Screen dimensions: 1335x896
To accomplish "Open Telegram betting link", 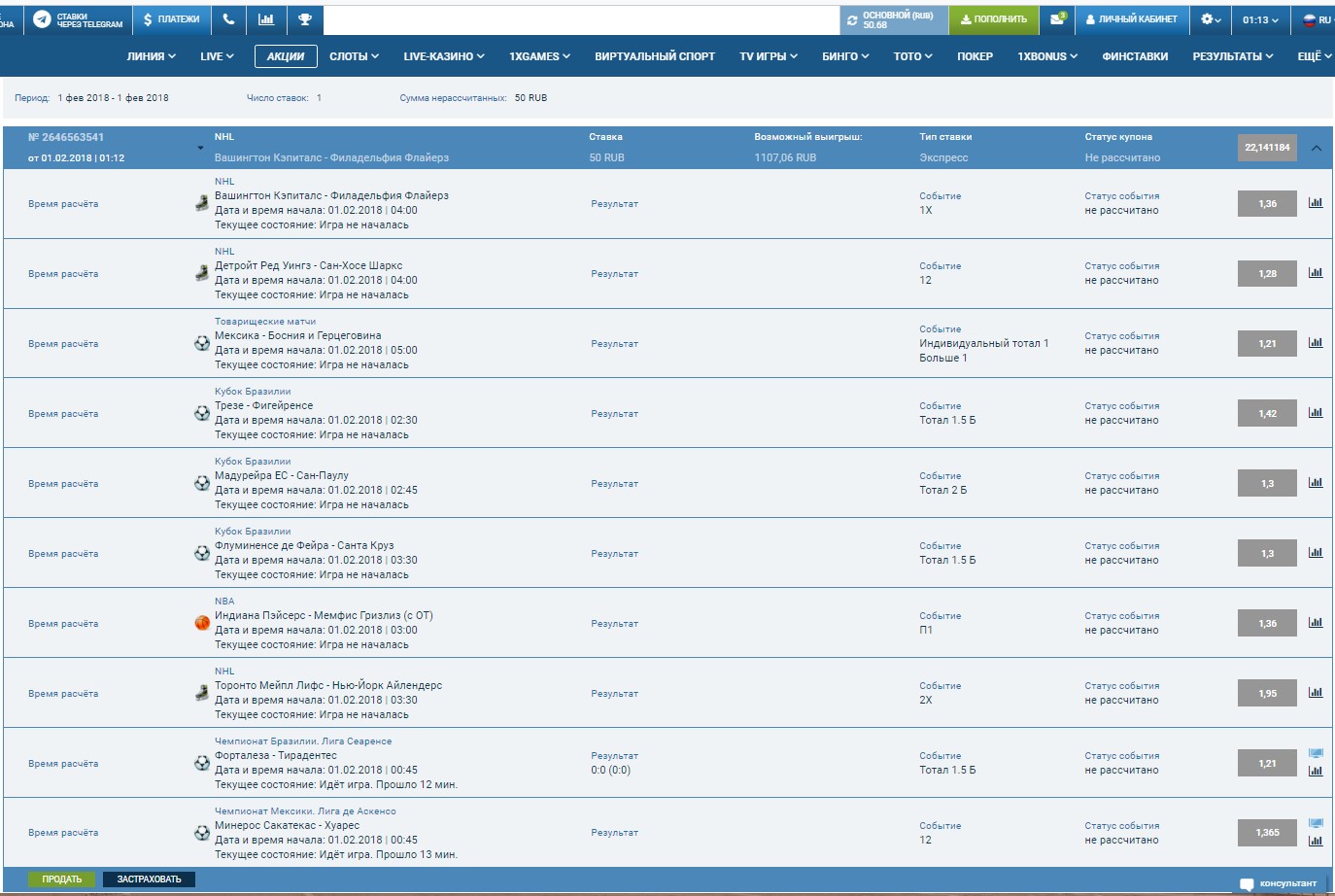I will (x=78, y=19).
